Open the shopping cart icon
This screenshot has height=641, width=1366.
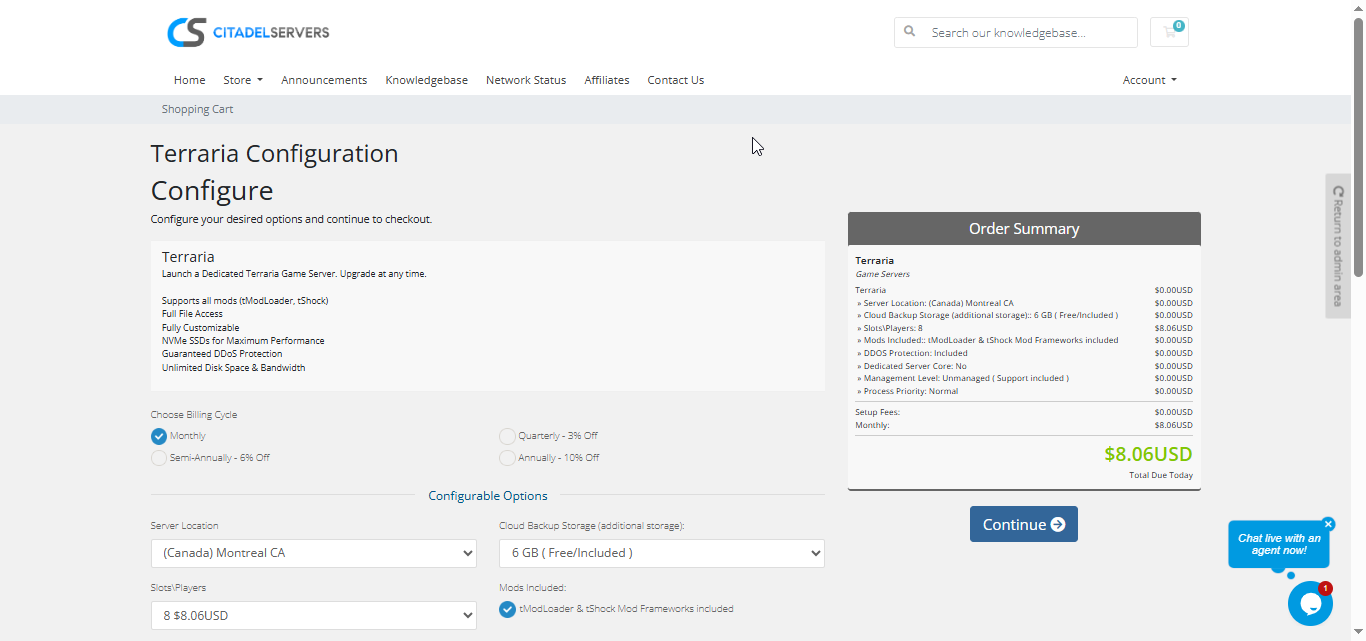pos(1169,32)
